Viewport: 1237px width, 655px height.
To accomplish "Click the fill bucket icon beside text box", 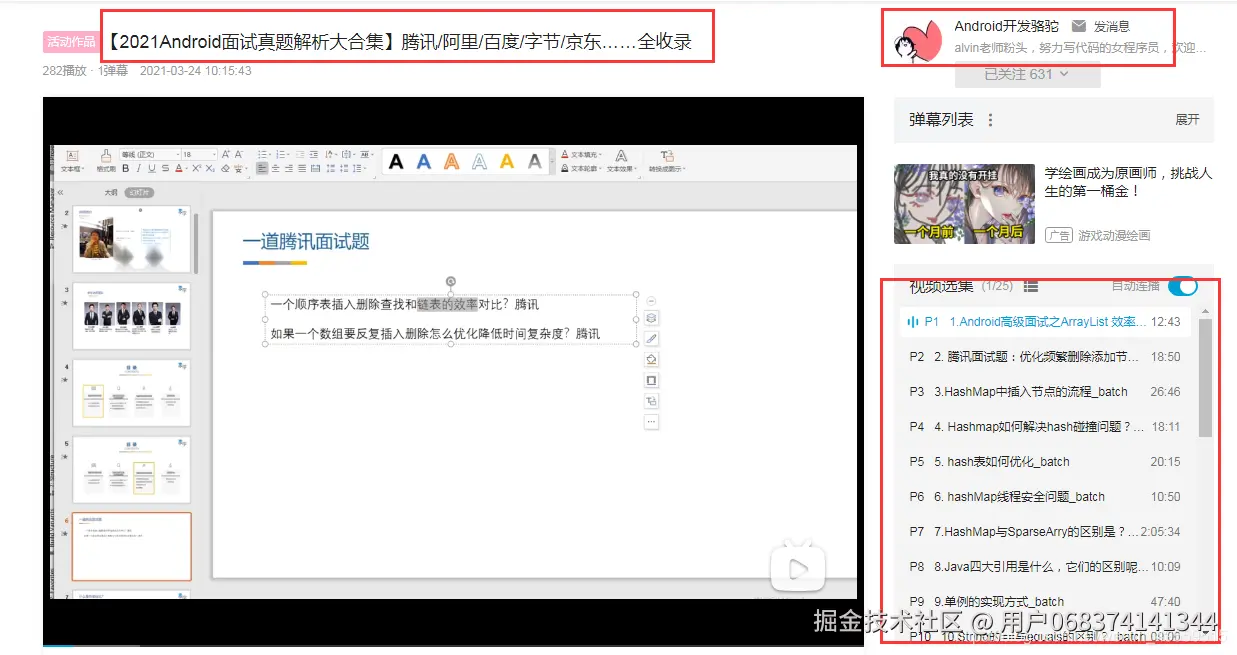I will (652, 359).
